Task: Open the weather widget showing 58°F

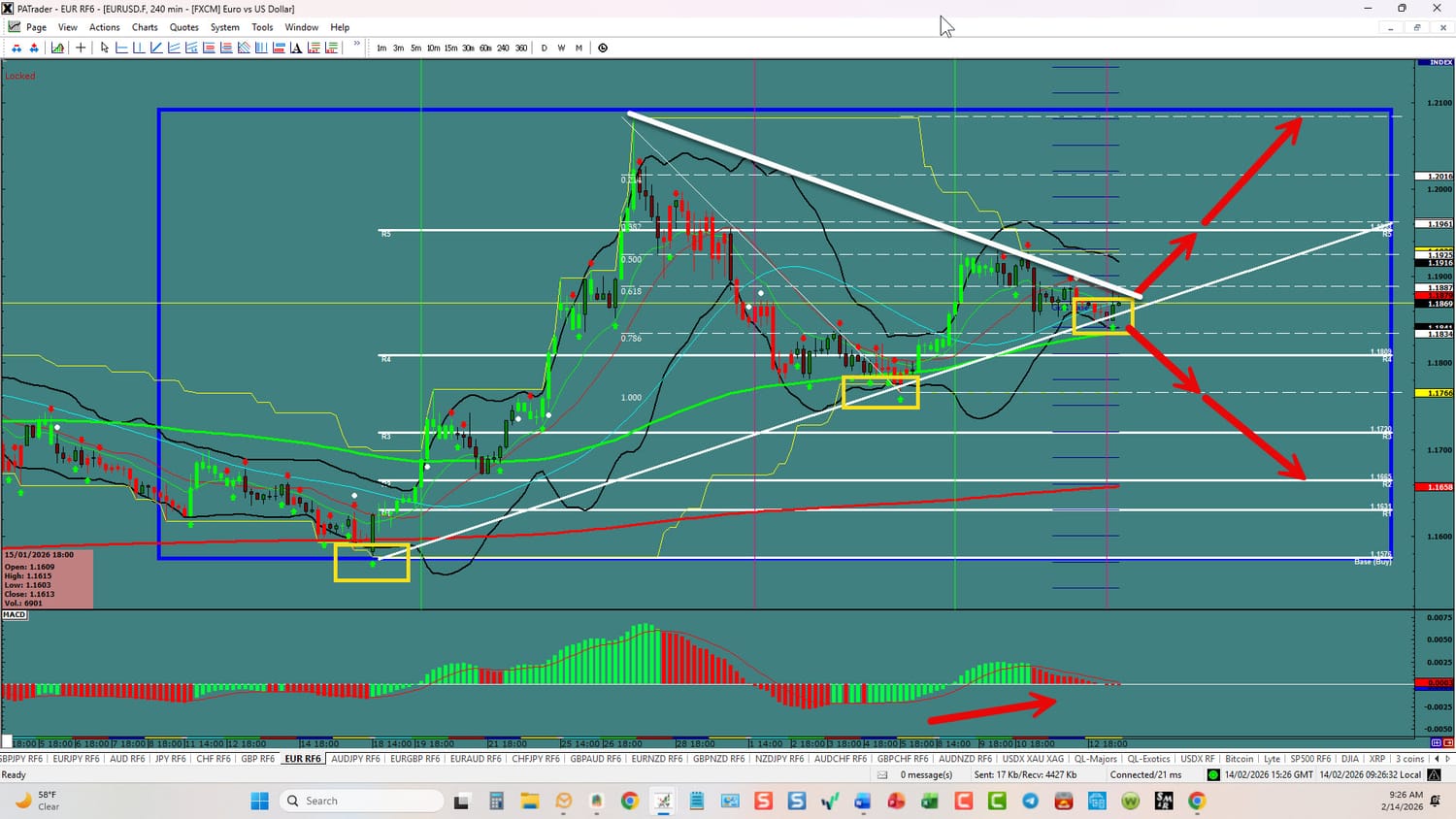Action: pos(38,801)
